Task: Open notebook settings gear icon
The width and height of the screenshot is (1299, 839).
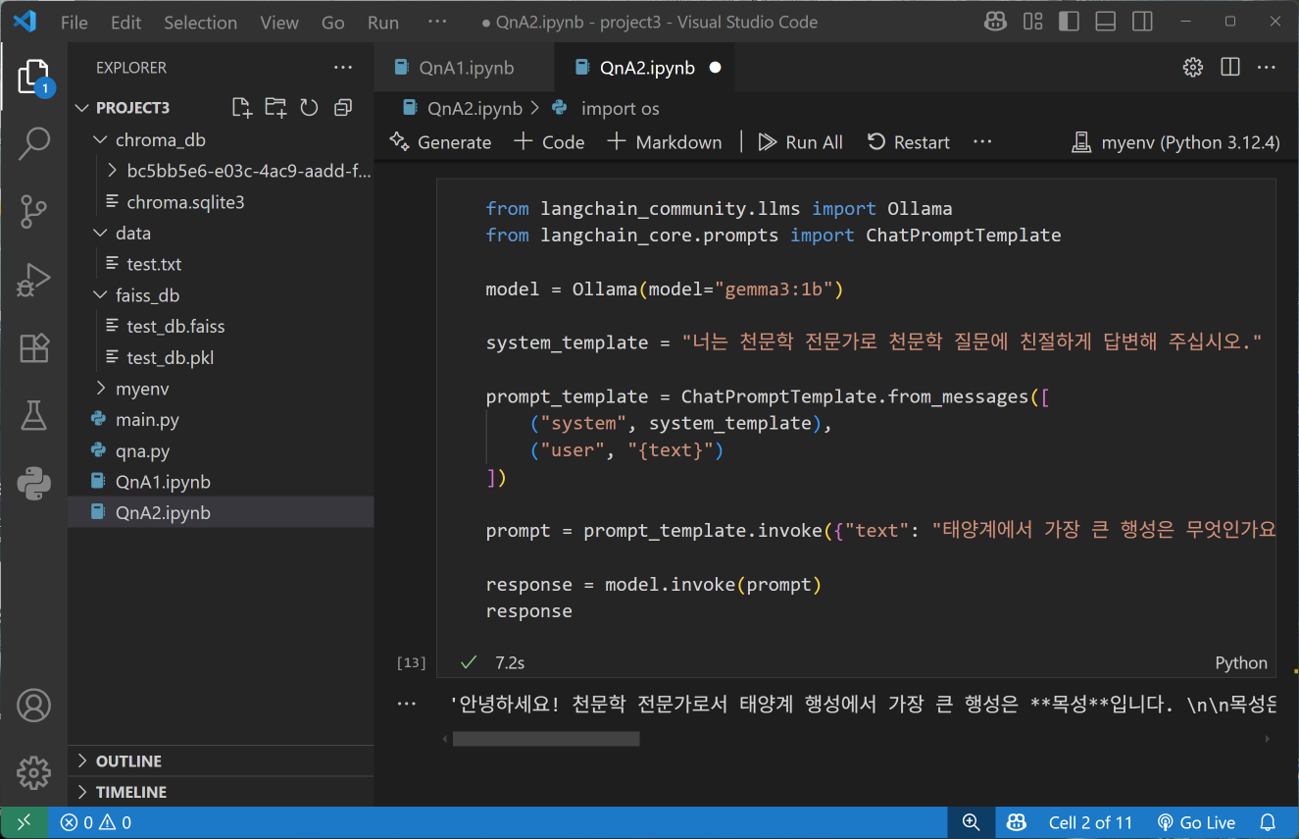Action: 1193,67
